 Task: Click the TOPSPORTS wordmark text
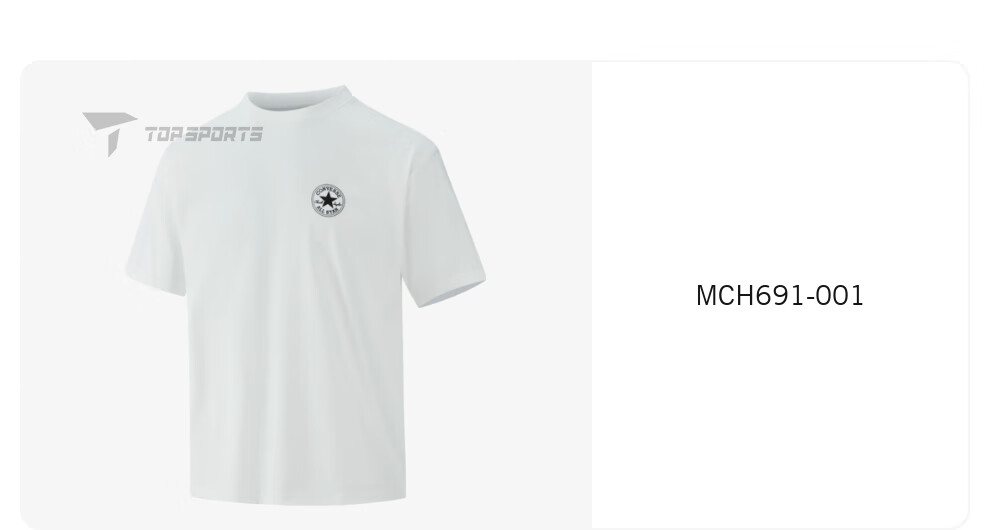click(204, 134)
